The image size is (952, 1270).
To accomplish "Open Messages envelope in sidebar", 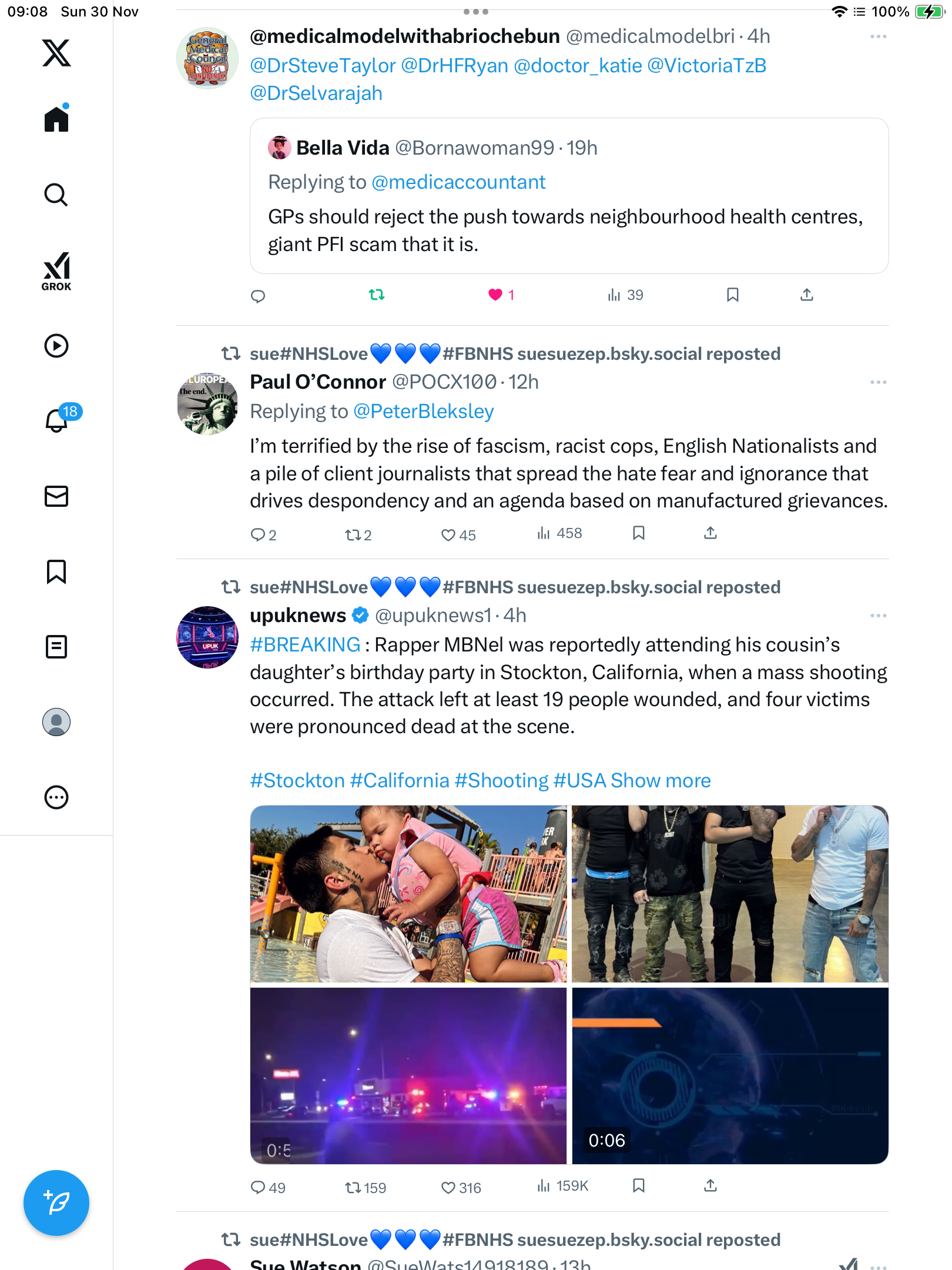I will click(x=56, y=496).
